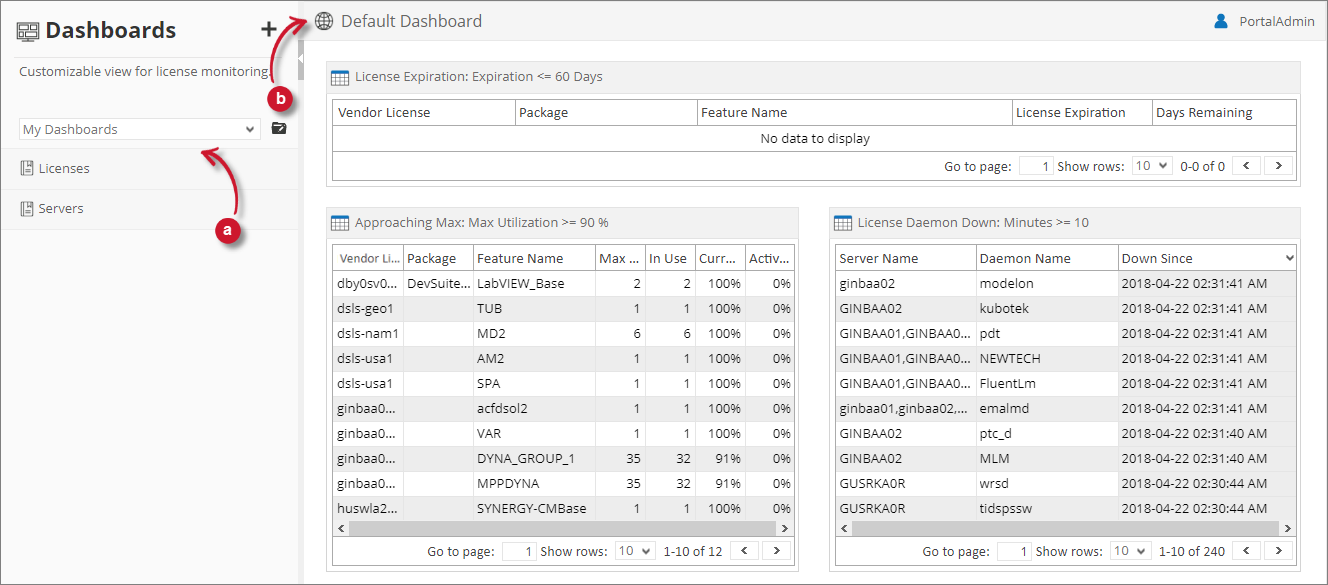Go to previous page in License Expiration
The width and height of the screenshot is (1328, 585).
click(x=1246, y=166)
